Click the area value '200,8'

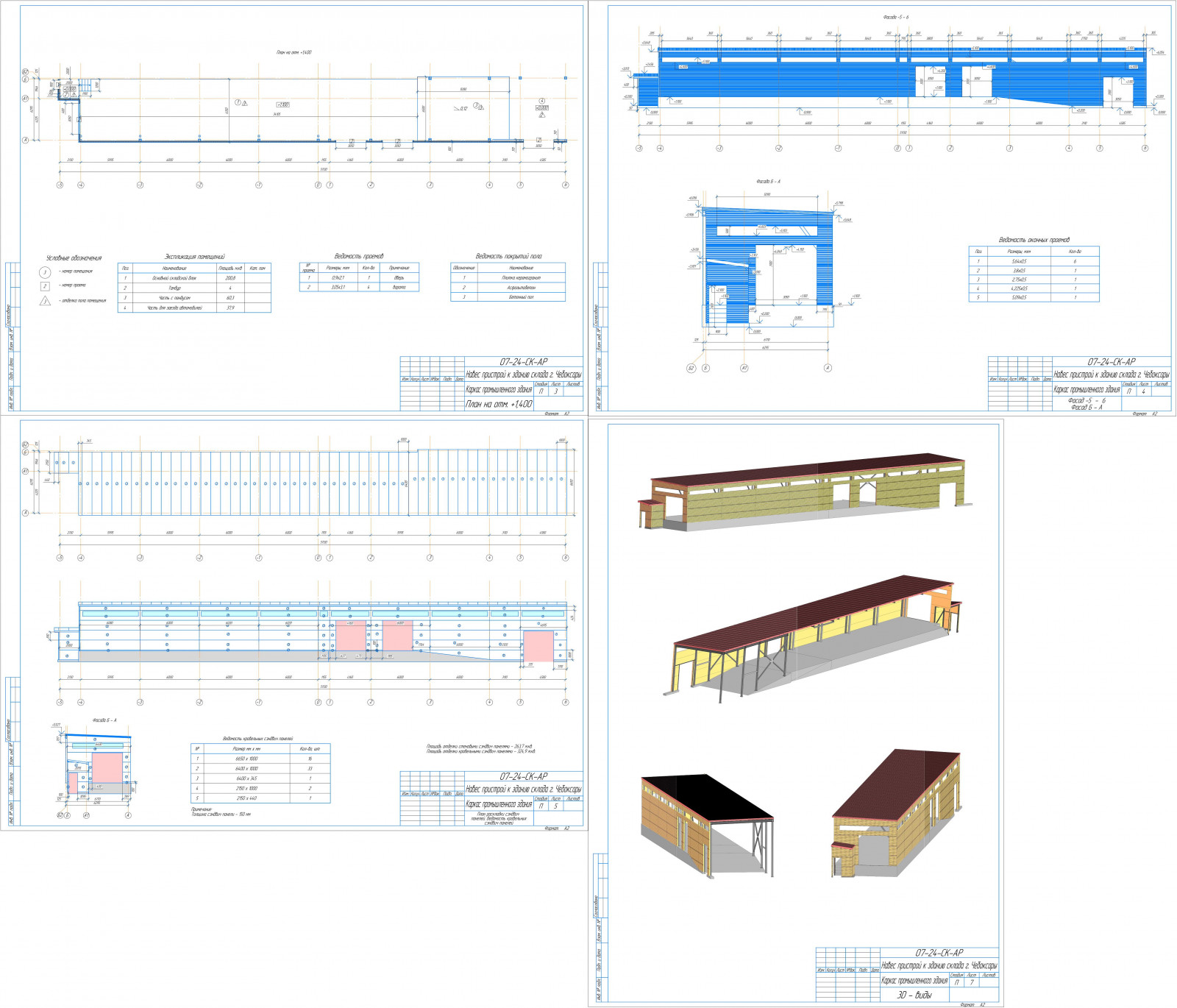coord(230,278)
